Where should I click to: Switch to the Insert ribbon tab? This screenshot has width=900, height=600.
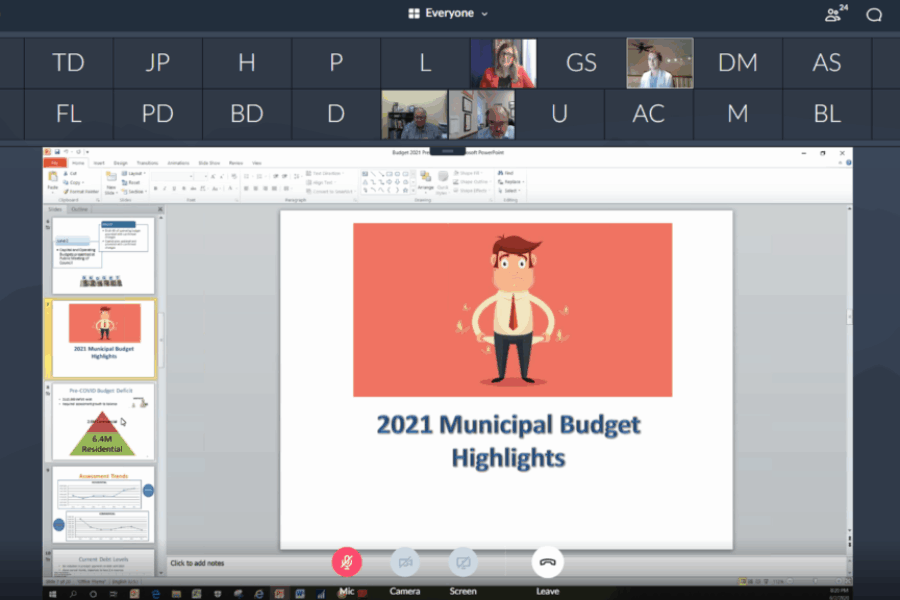pyautogui.click(x=98, y=162)
